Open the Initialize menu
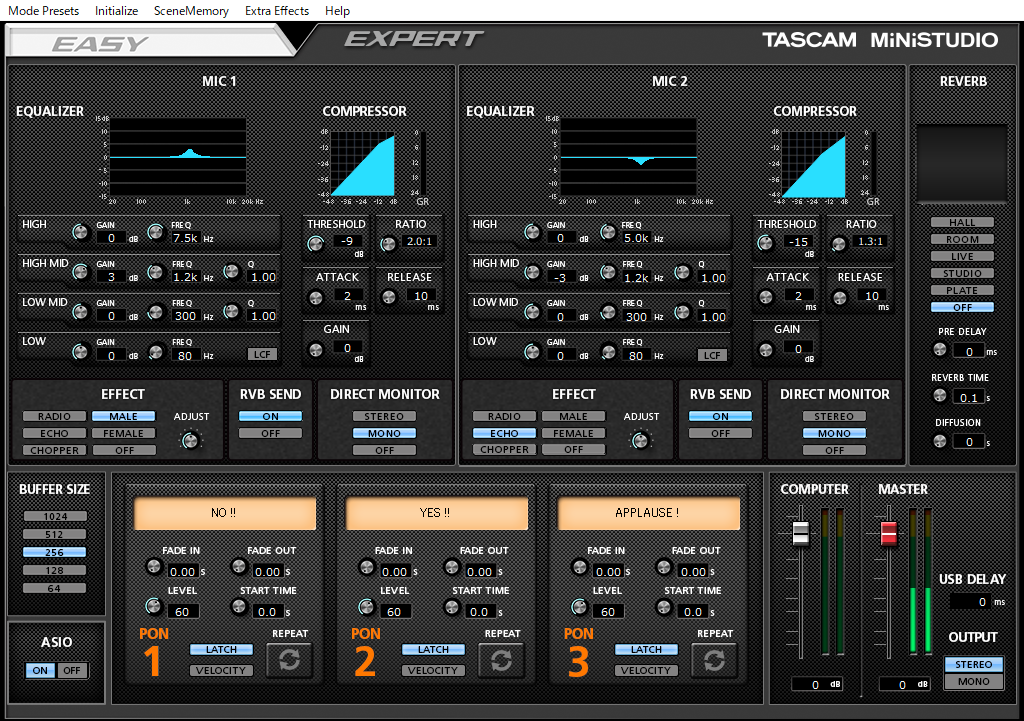1024x721 pixels. 116,10
